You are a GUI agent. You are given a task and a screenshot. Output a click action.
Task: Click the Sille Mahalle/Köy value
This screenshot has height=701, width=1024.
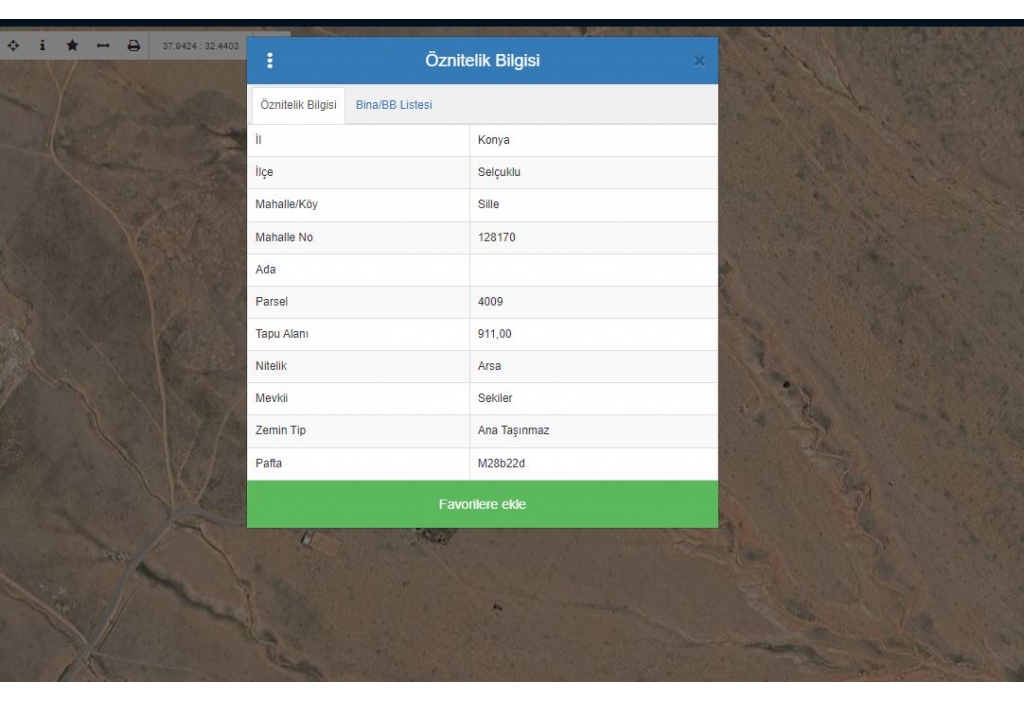point(488,205)
